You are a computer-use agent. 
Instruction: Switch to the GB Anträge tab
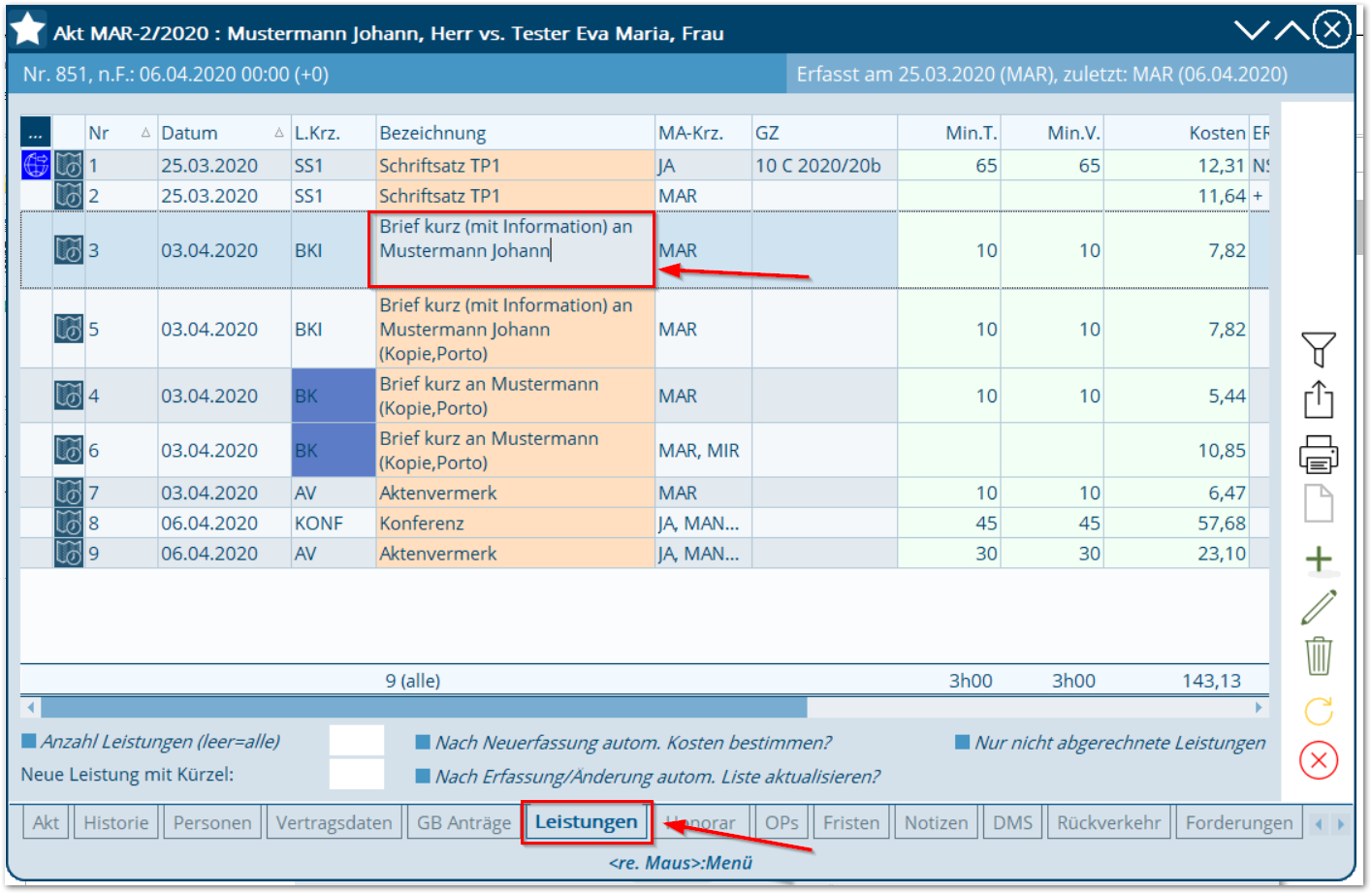pos(463,823)
